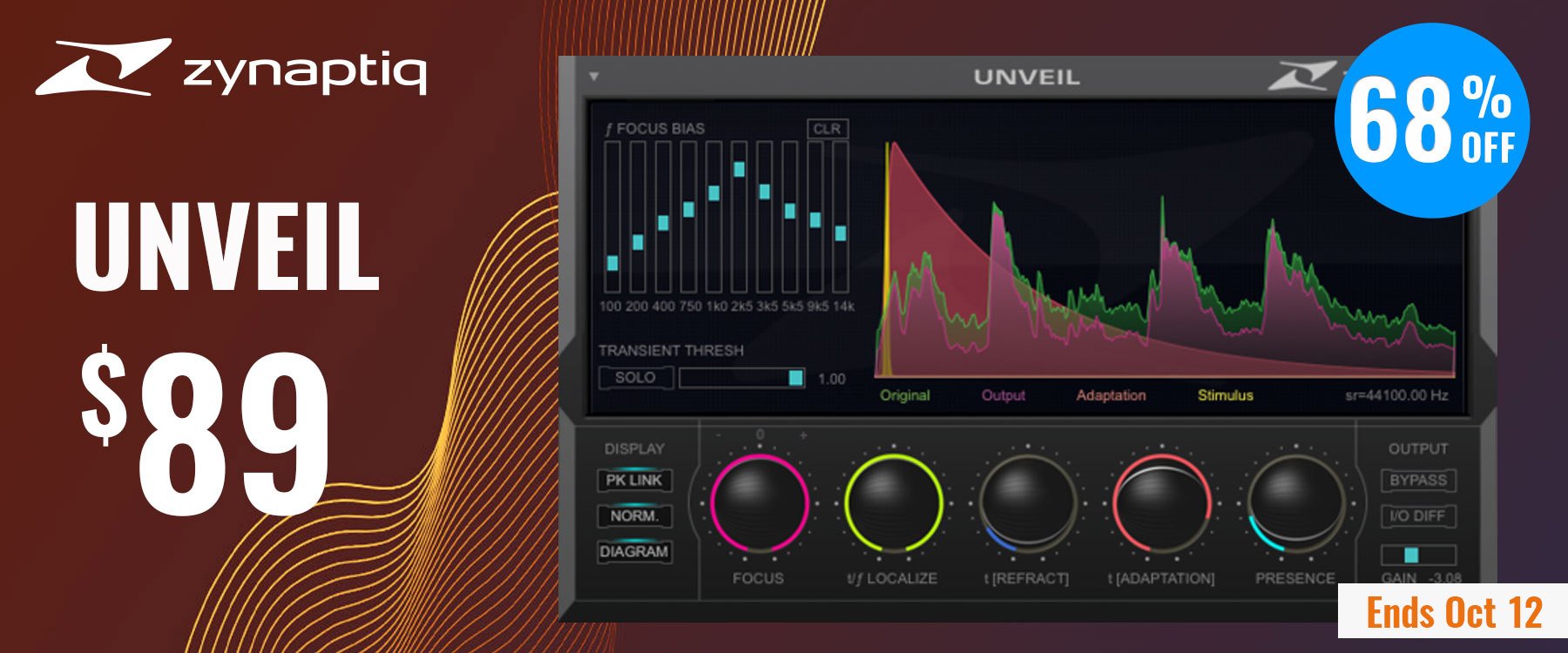Click the FOCUS knob
Screen dimensions: 1568x653
759,503
